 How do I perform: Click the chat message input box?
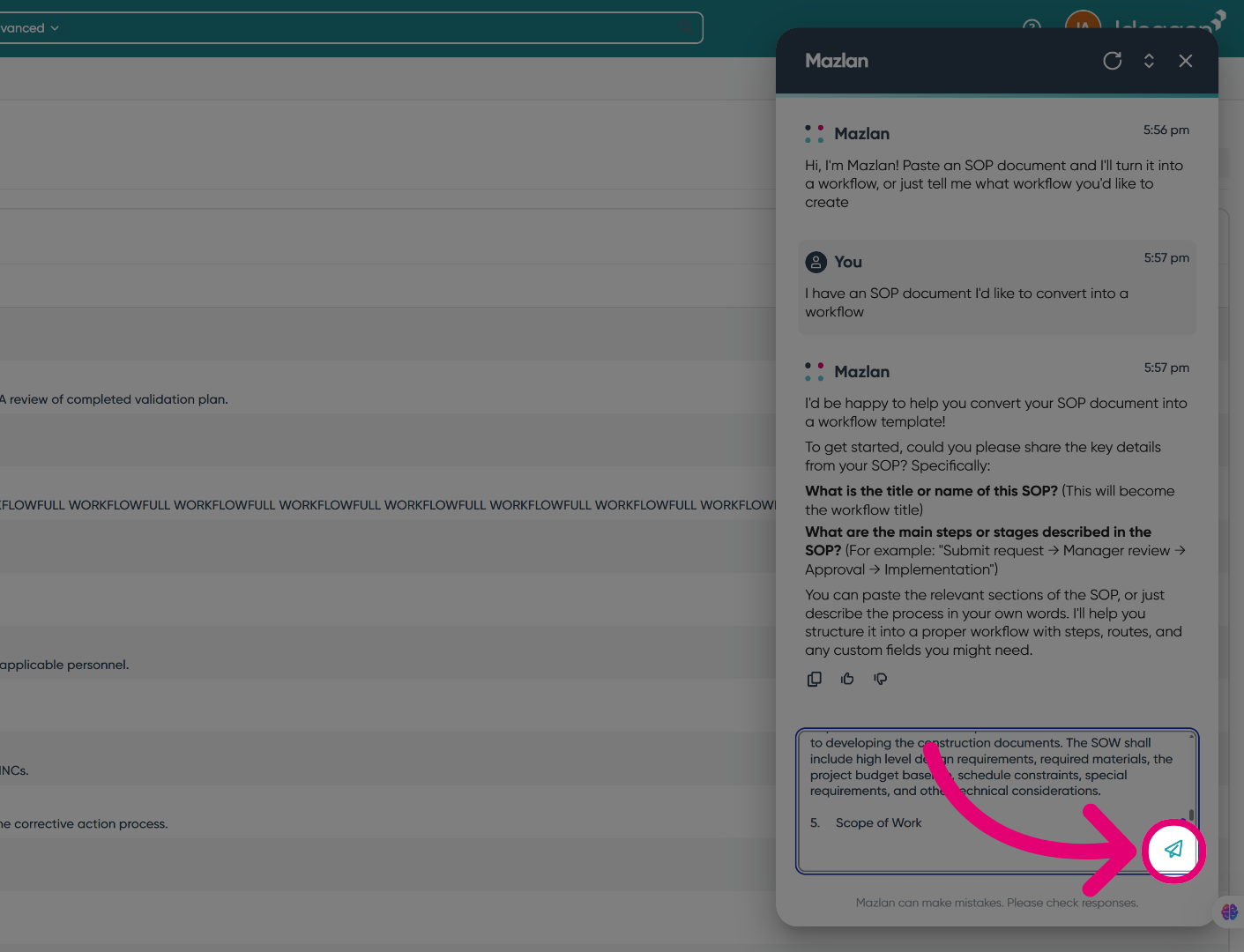[x=996, y=801]
